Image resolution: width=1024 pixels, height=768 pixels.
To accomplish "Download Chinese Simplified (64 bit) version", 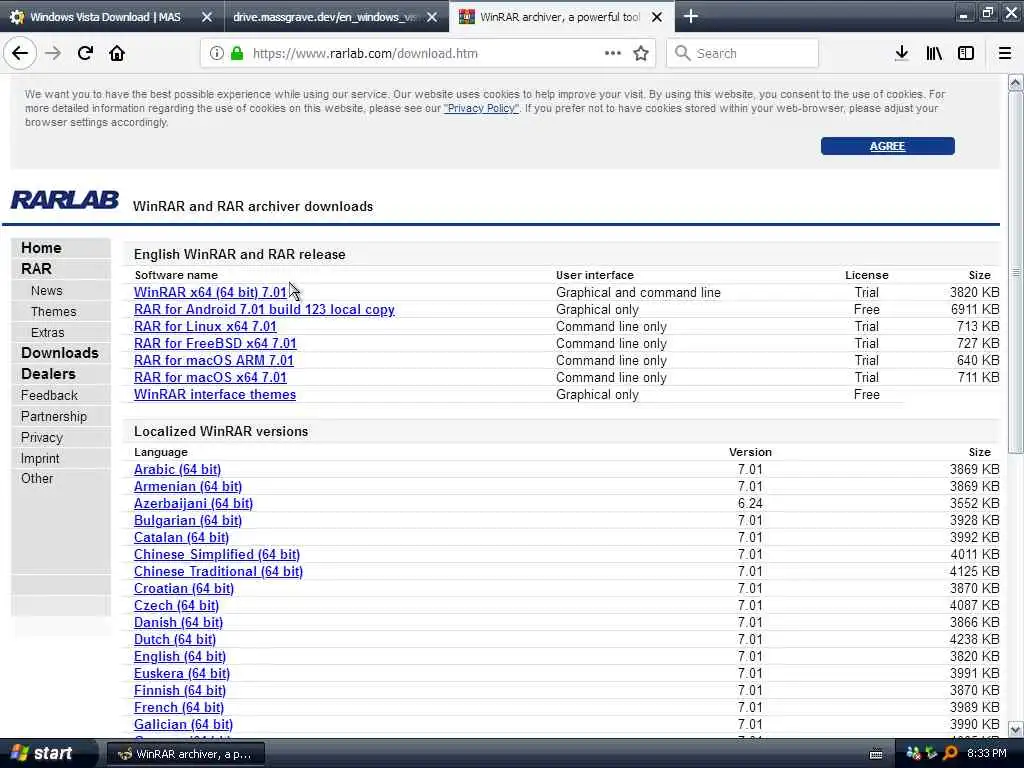I will (217, 554).
